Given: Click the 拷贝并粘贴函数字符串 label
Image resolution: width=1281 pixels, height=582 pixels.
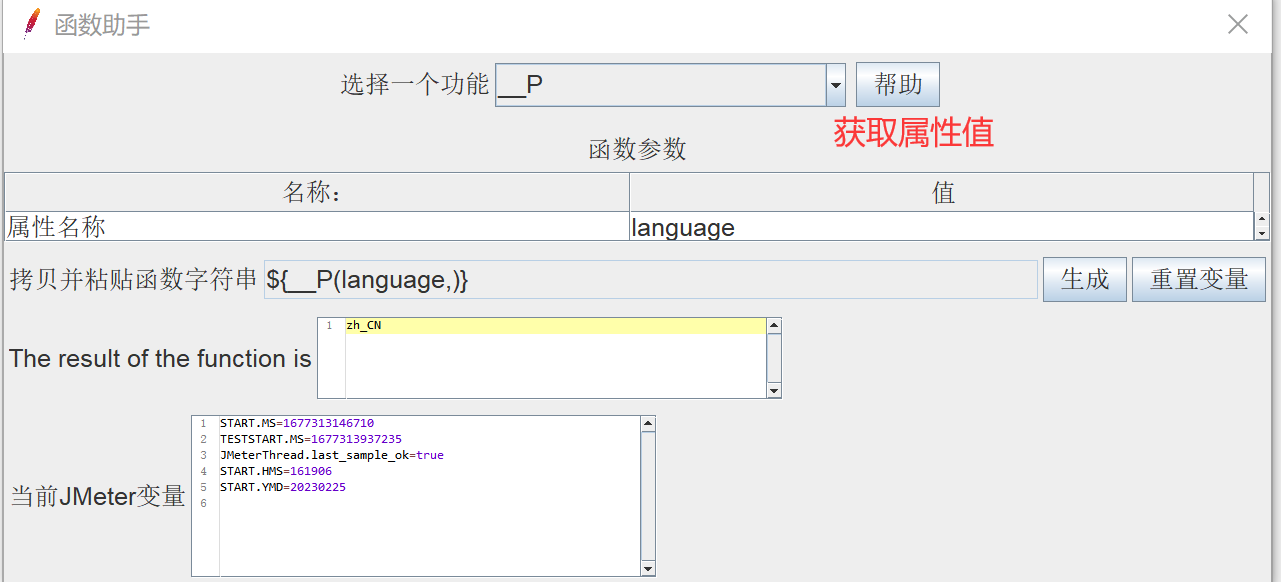Looking at the screenshot, I should (x=134, y=280).
